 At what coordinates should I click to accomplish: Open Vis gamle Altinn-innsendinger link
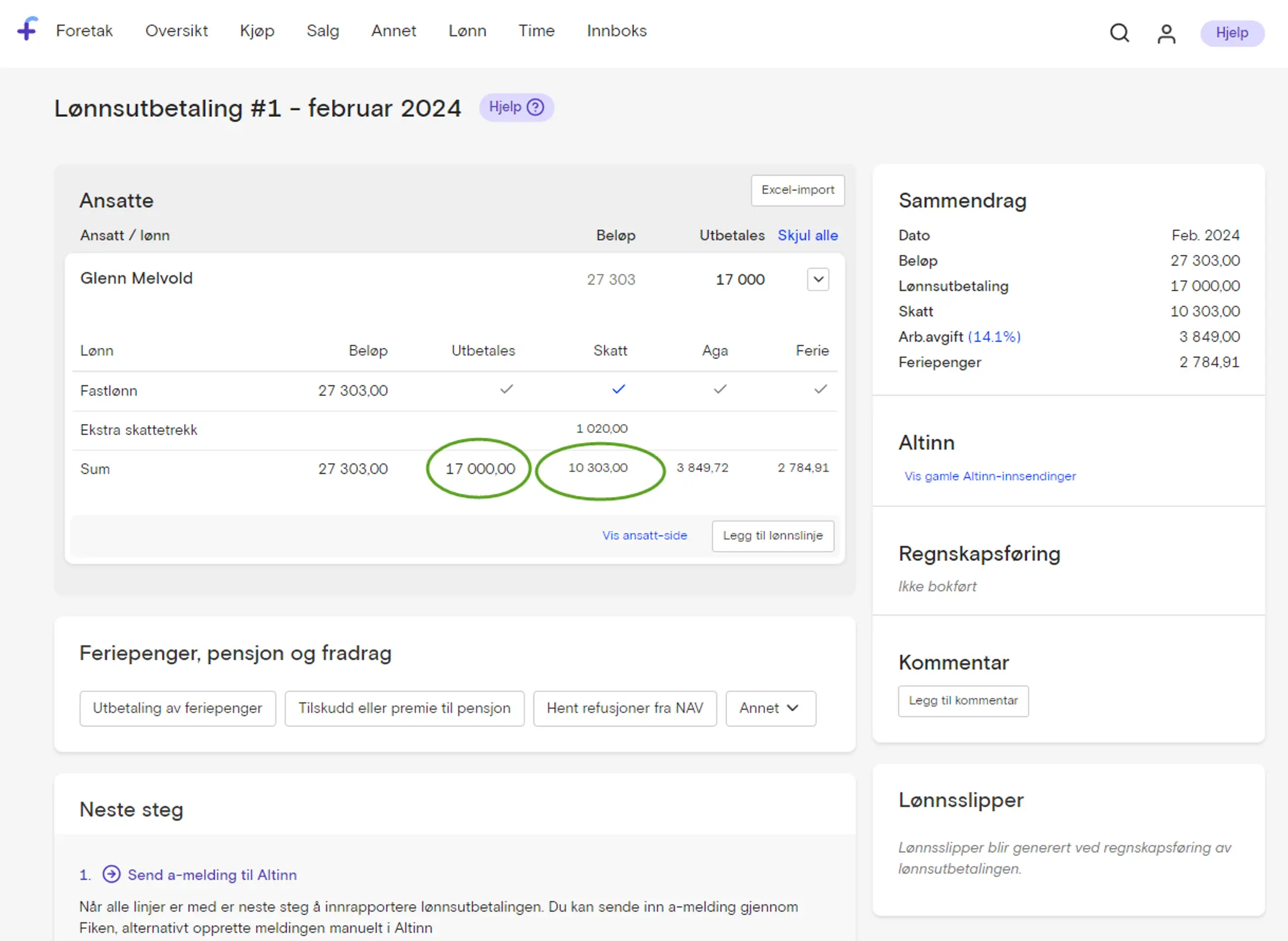990,476
